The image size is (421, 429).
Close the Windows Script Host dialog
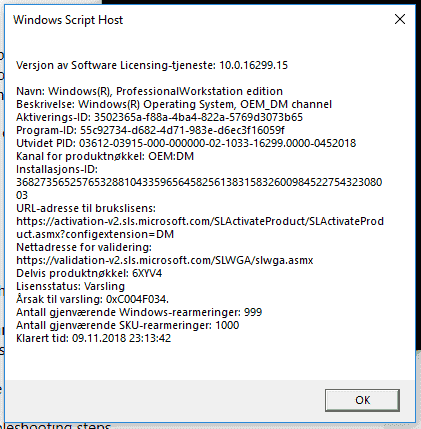tap(400, 19)
